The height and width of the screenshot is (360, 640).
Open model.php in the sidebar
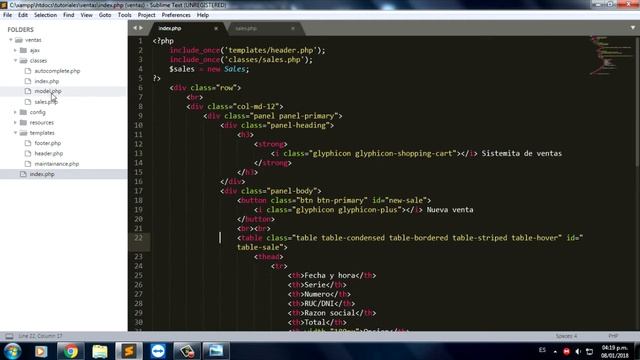coord(48,91)
